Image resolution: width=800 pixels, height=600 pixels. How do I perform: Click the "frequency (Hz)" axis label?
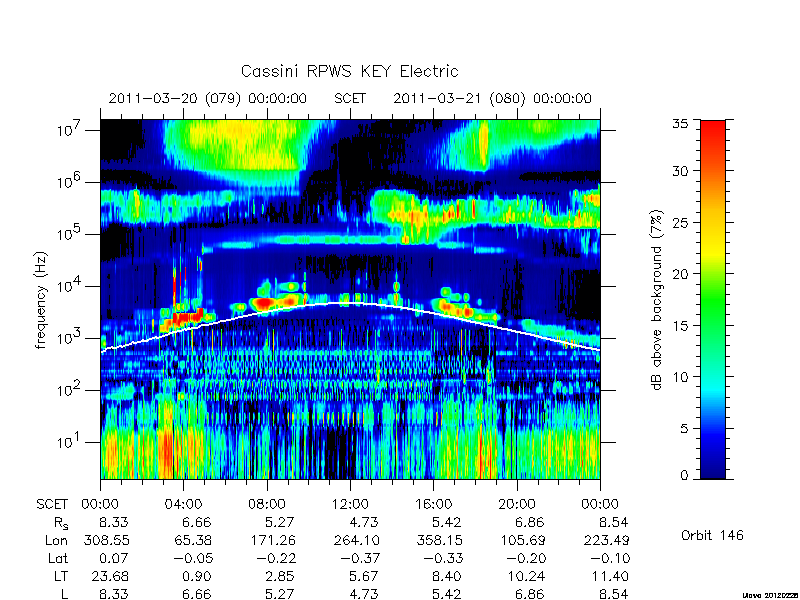[x=41, y=301]
